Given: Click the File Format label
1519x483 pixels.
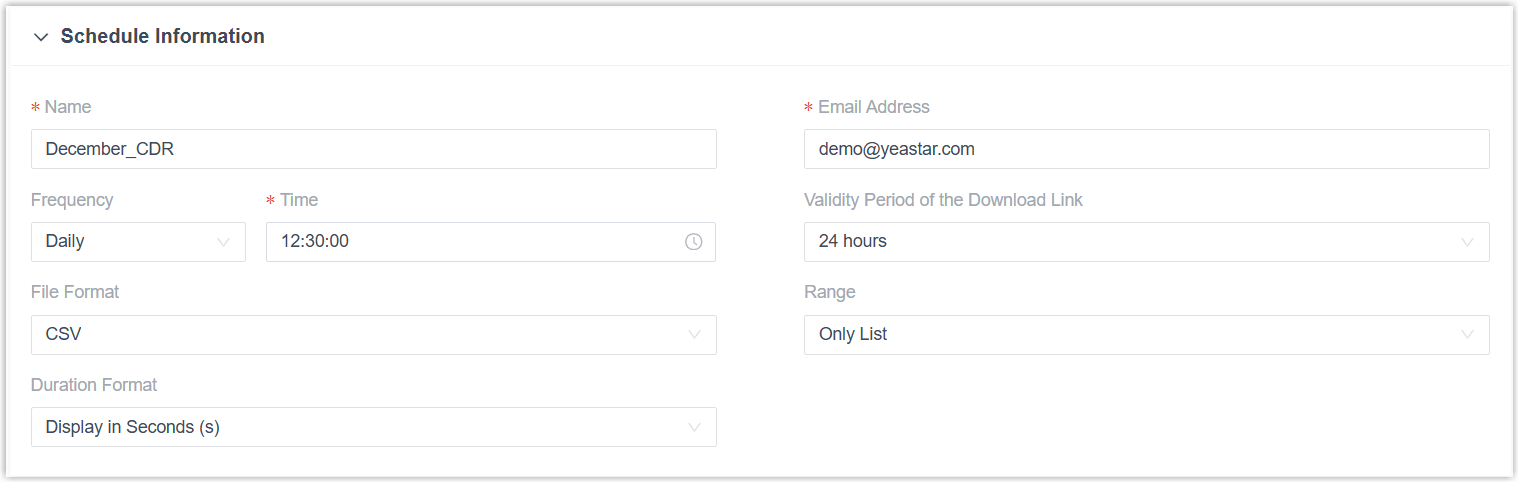Looking at the screenshot, I should tap(75, 292).
